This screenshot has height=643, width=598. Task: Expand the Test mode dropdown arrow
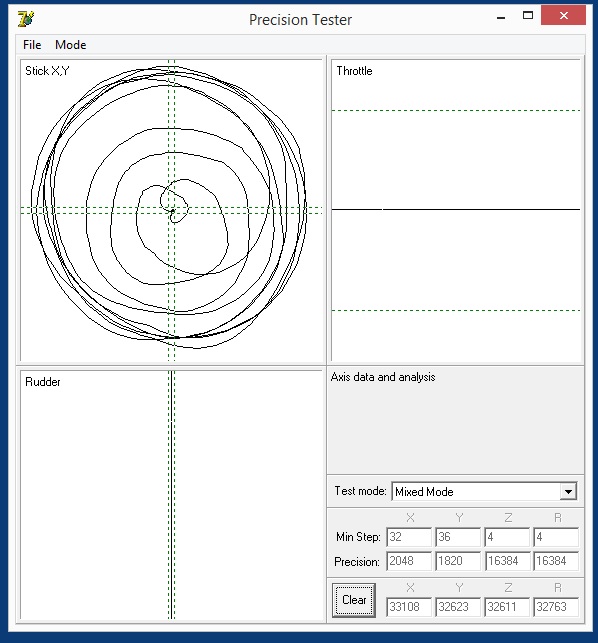[568, 492]
